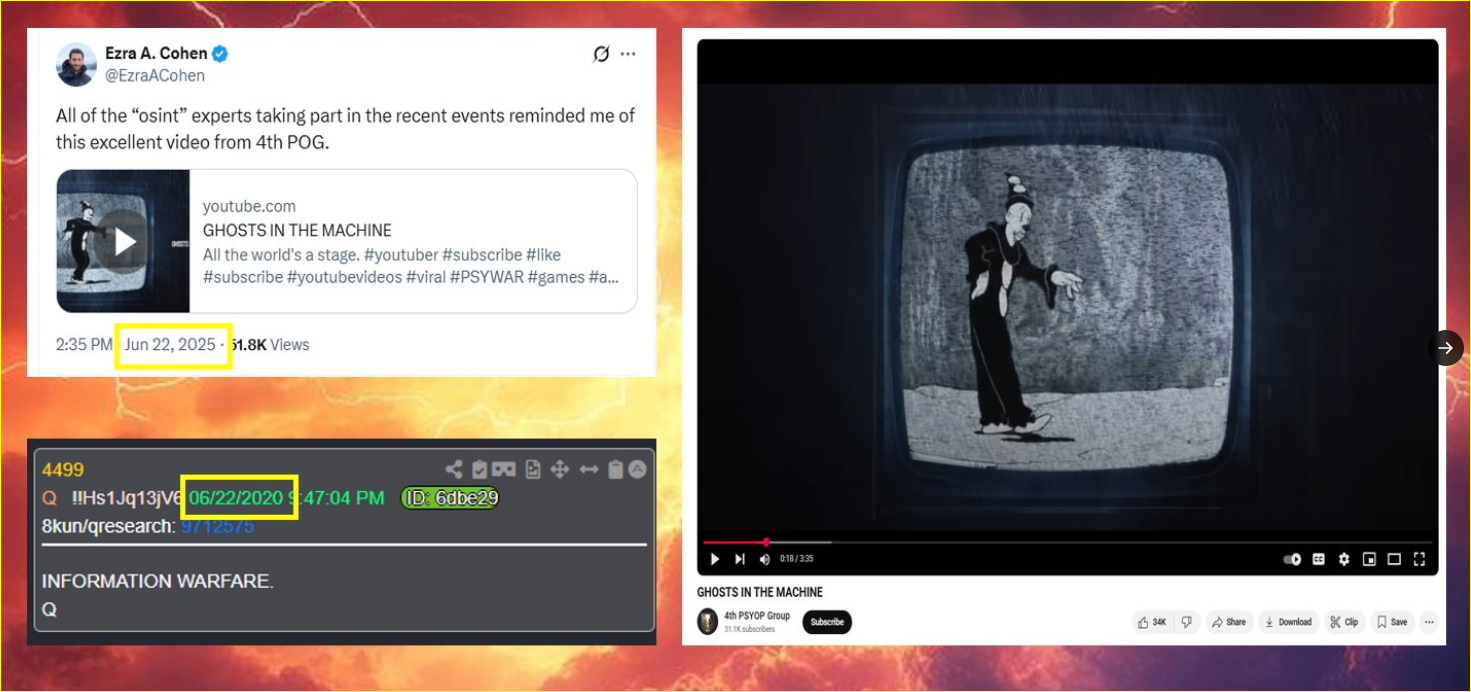Open more actions menu under the video

(1429, 622)
